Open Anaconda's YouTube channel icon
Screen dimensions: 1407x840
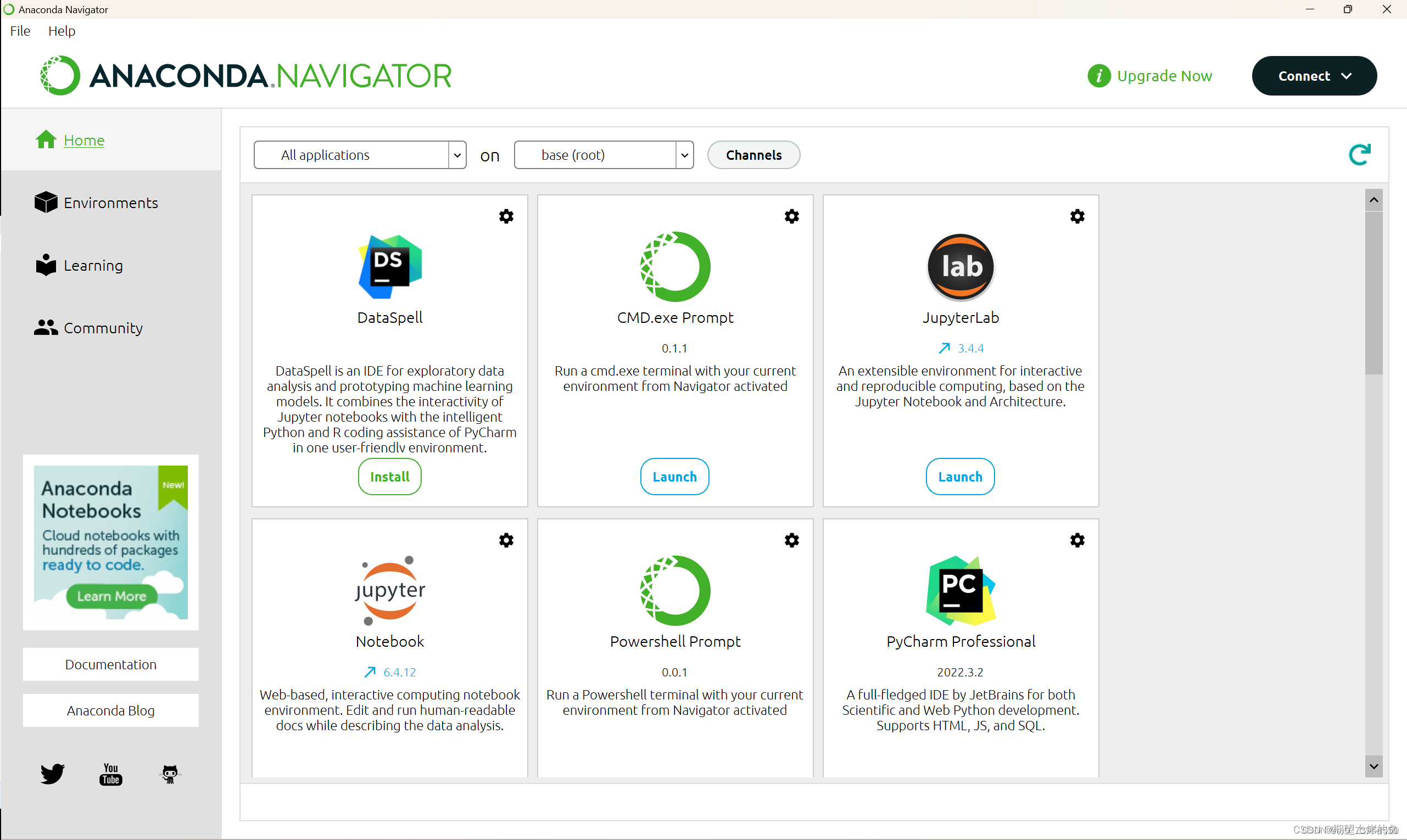pos(110,774)
